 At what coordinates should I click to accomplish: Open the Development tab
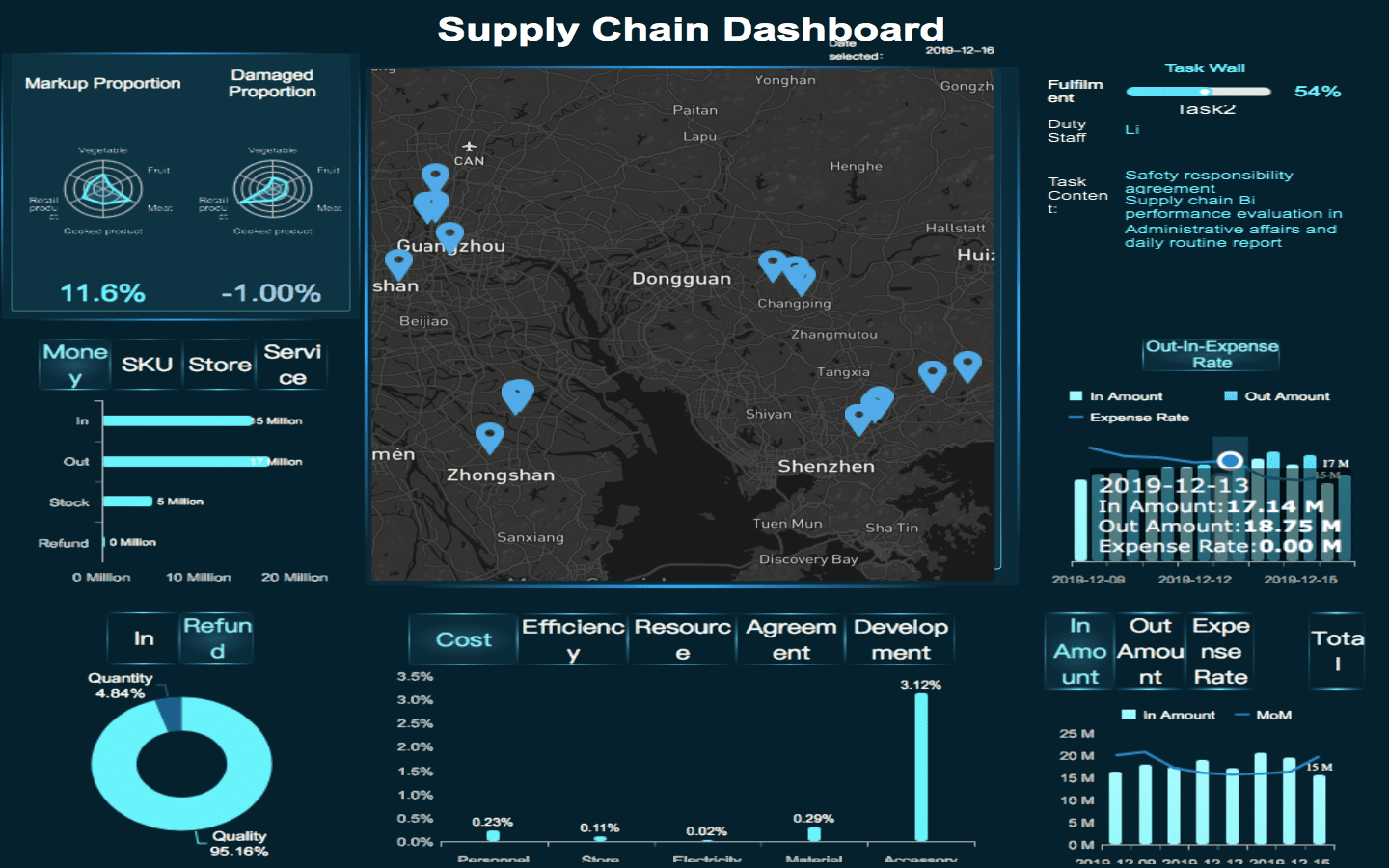pyautogui.click(x=901, y=639)
